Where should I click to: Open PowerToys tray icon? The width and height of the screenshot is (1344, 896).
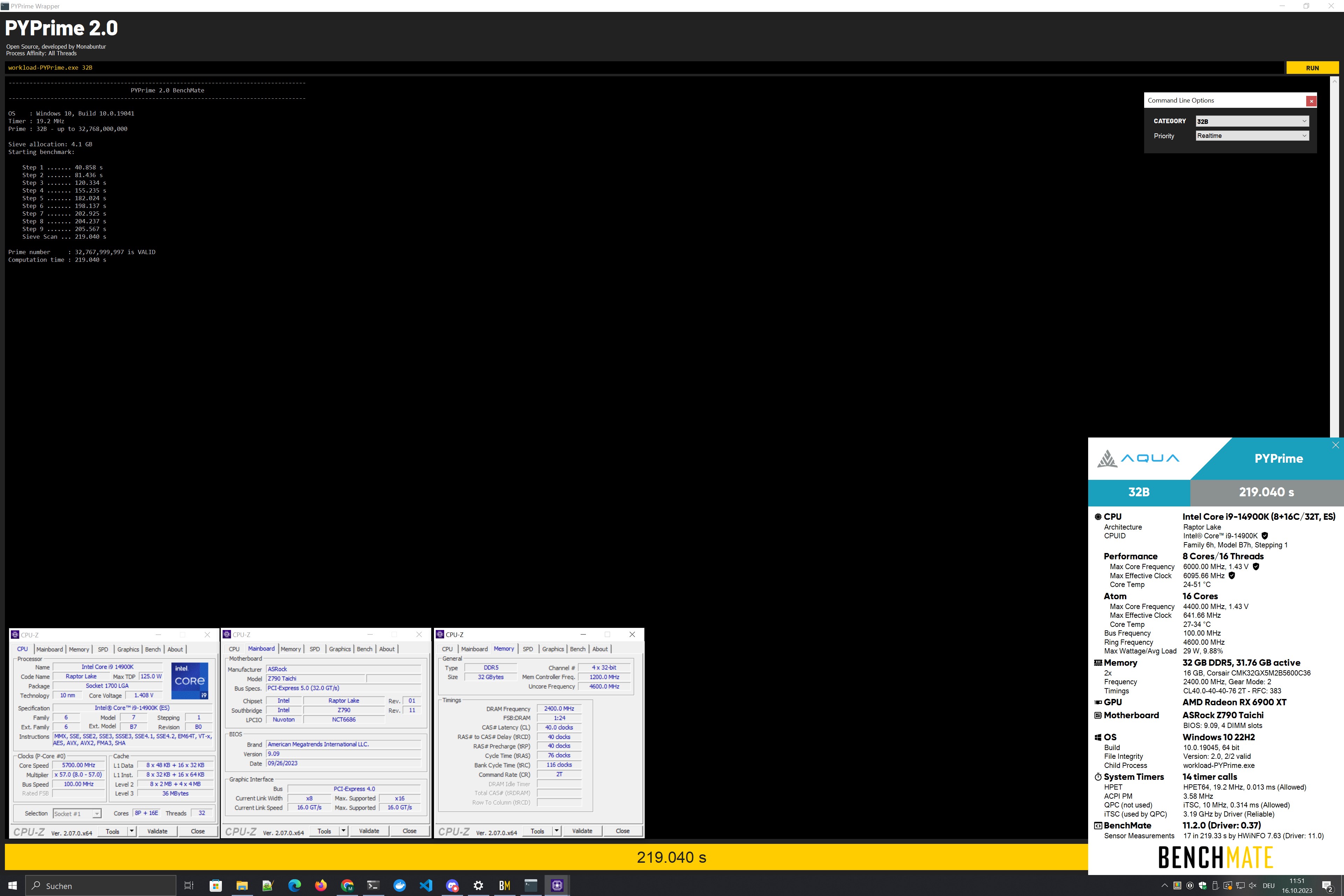(1177, 886)
